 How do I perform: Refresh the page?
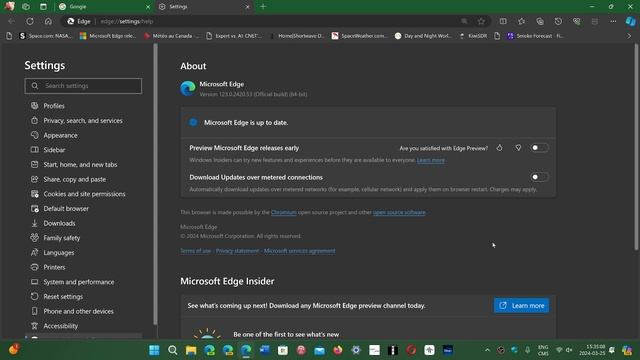pos(30,21)
